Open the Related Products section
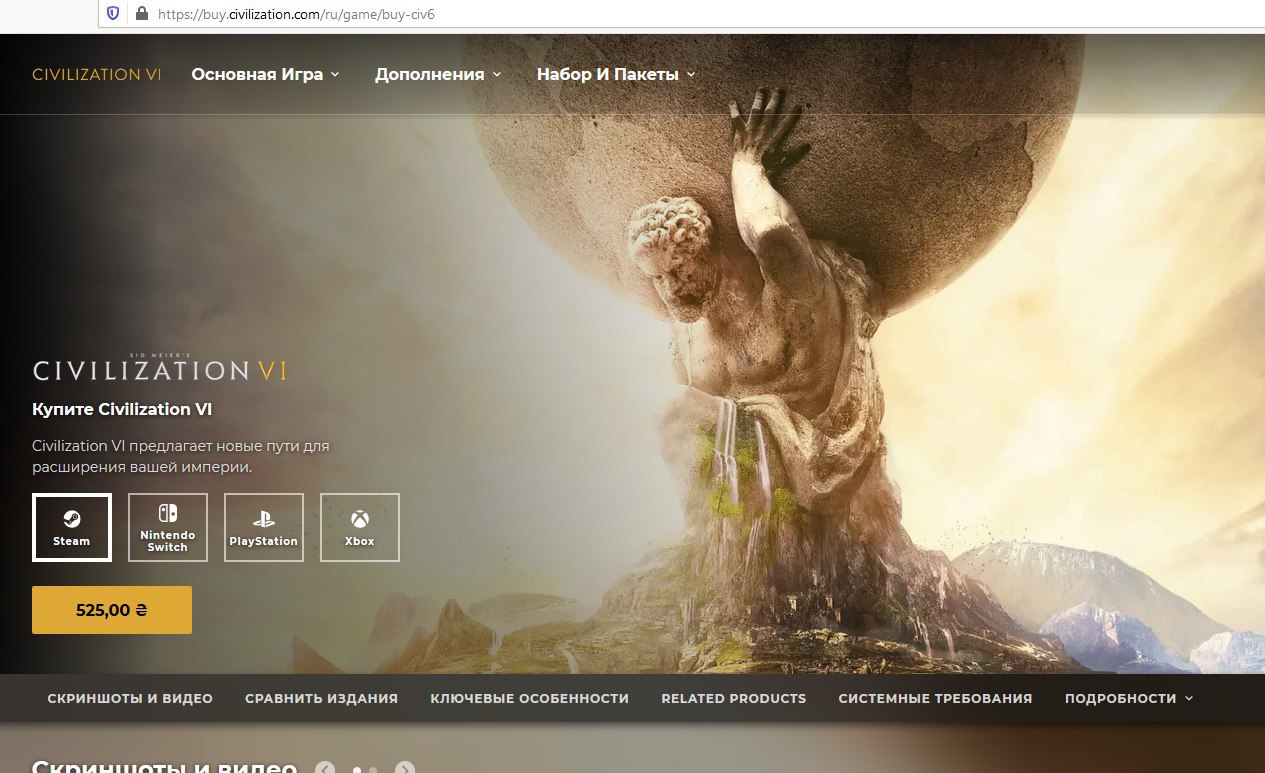Image resolution: width=1265 pixels, height=773 pixels. pos(734,699)
